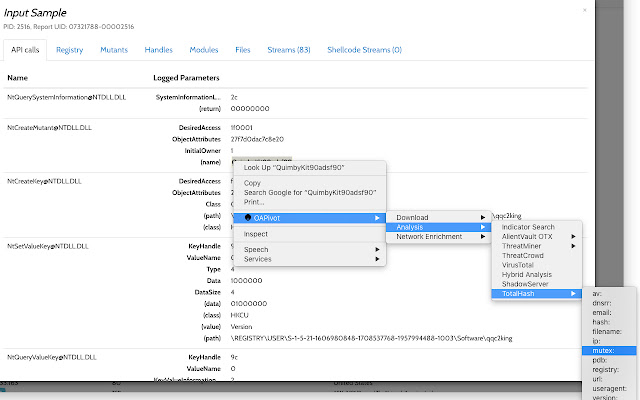Switch to the Registry tab
This screenshot has width=640, height=400.
[x=70, y=48]
